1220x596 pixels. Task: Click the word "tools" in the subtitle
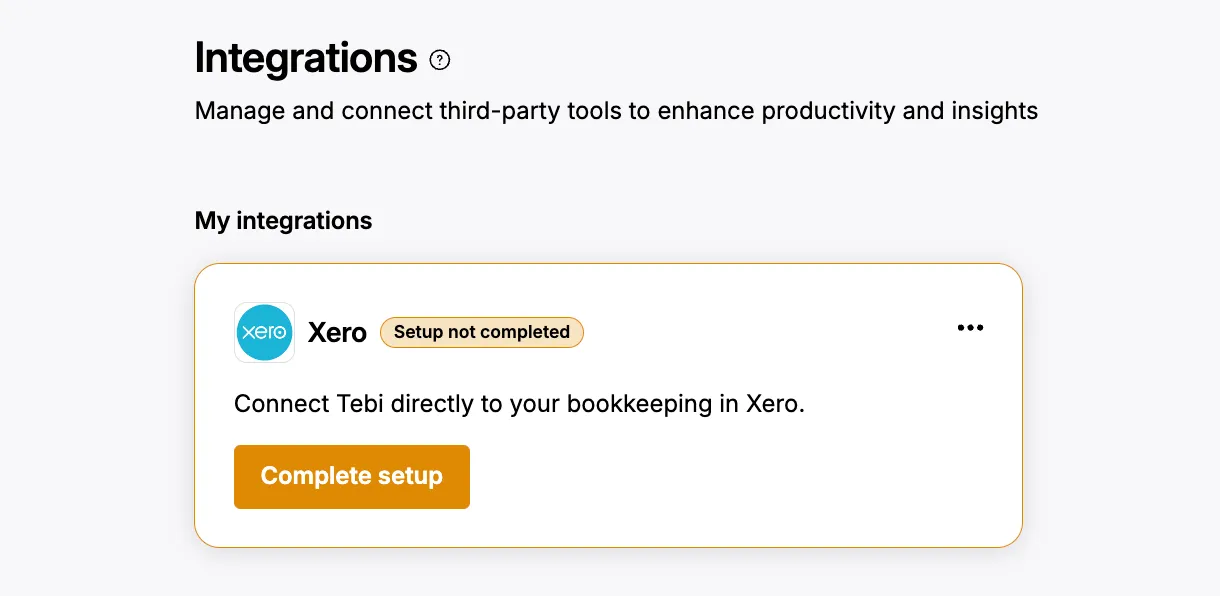click(589, 110)
